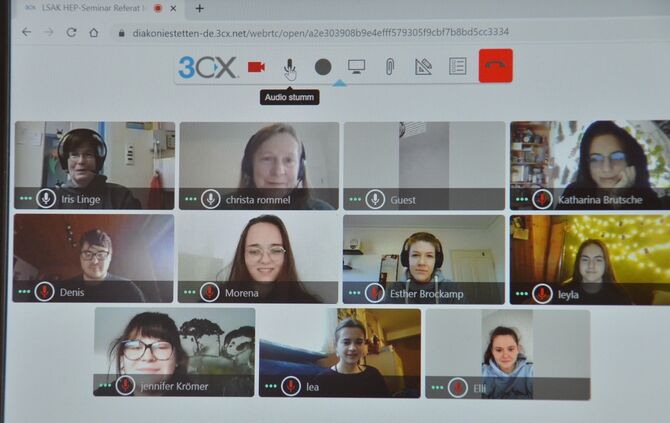
Task: Open a new browser tab
Action: coord(199,8)
